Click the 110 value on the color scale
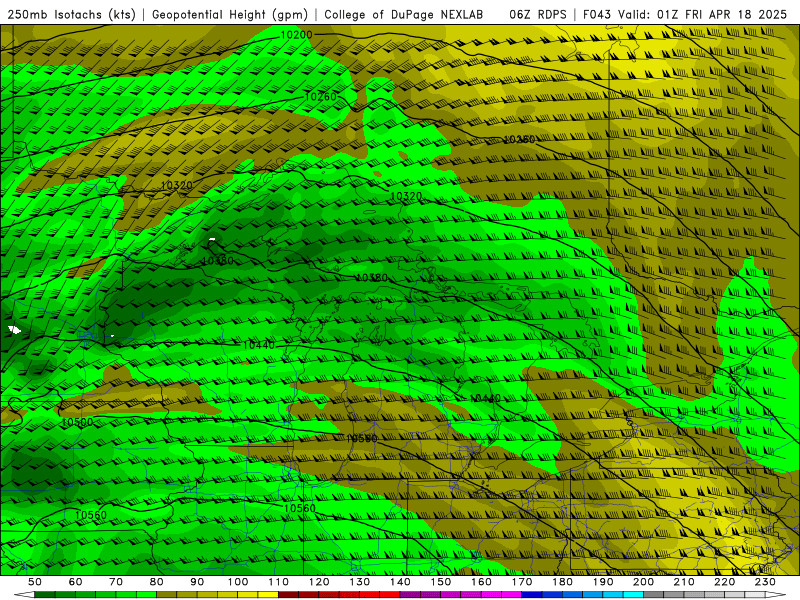The image size is (800, 600). [279, 582]
